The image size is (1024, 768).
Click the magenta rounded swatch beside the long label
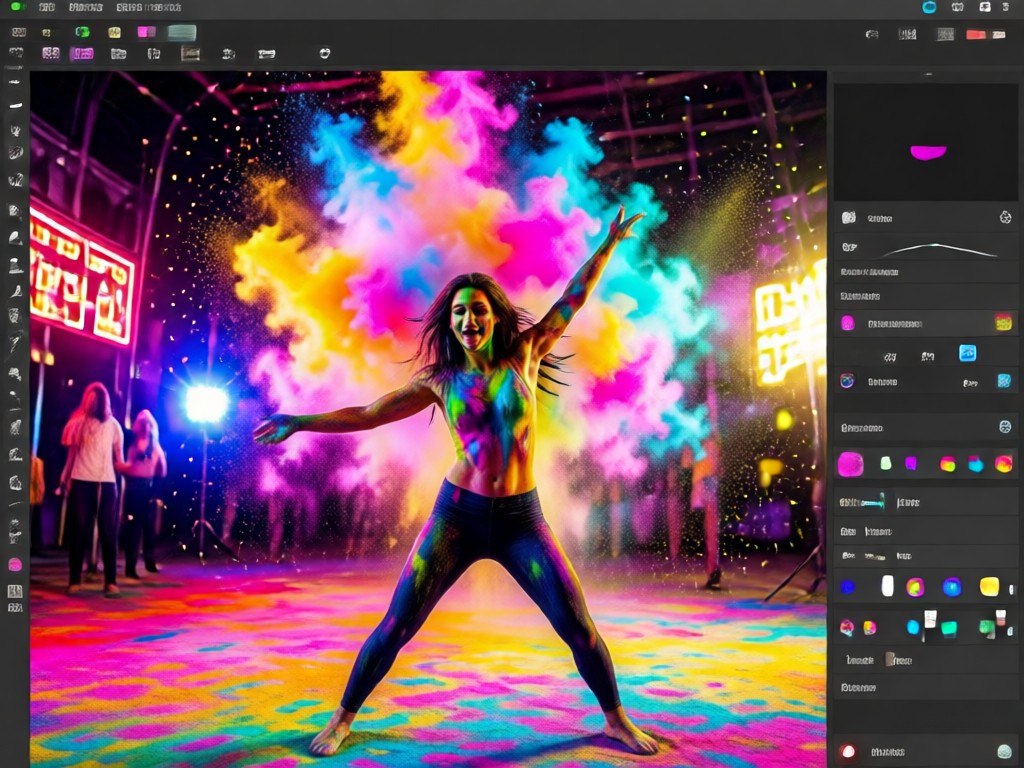click(x=848, y=323)
